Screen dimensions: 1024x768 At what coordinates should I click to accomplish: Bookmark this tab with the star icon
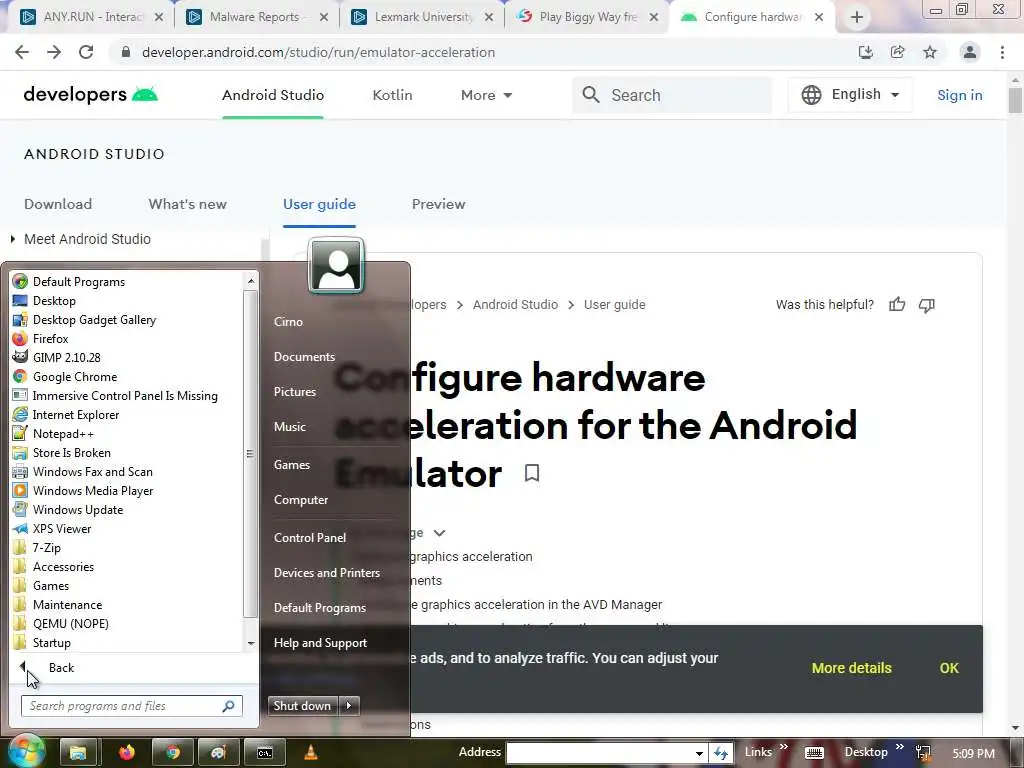[x=930, y=52]
